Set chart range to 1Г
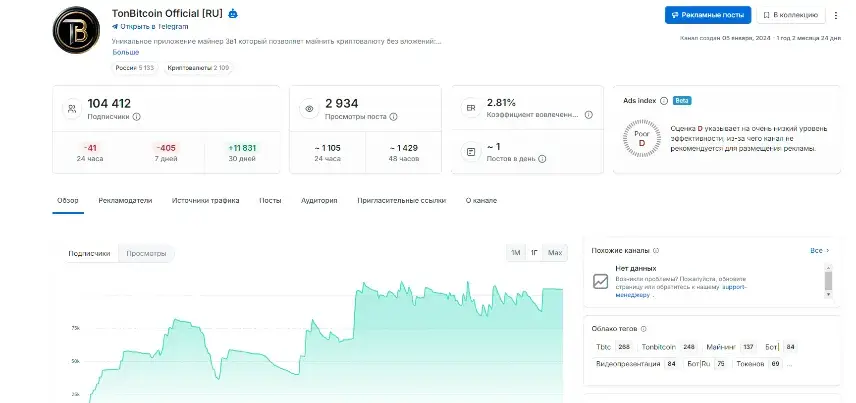Image resolution: width=856 pixels, height=403 pixels. tap(534, 253)
